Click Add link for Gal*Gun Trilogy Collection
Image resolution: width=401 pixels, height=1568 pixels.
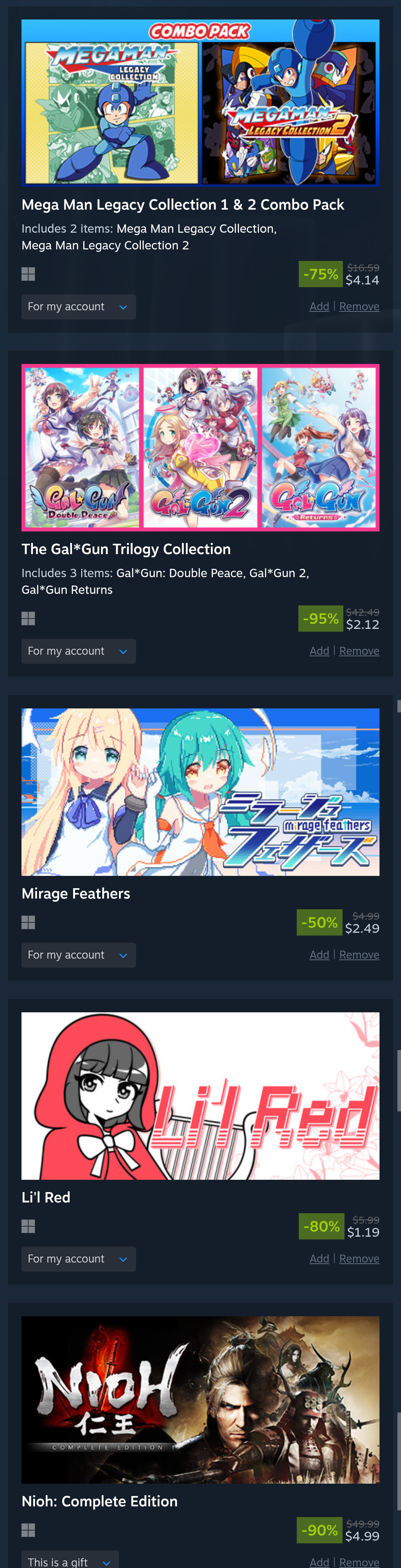(319, 651)
